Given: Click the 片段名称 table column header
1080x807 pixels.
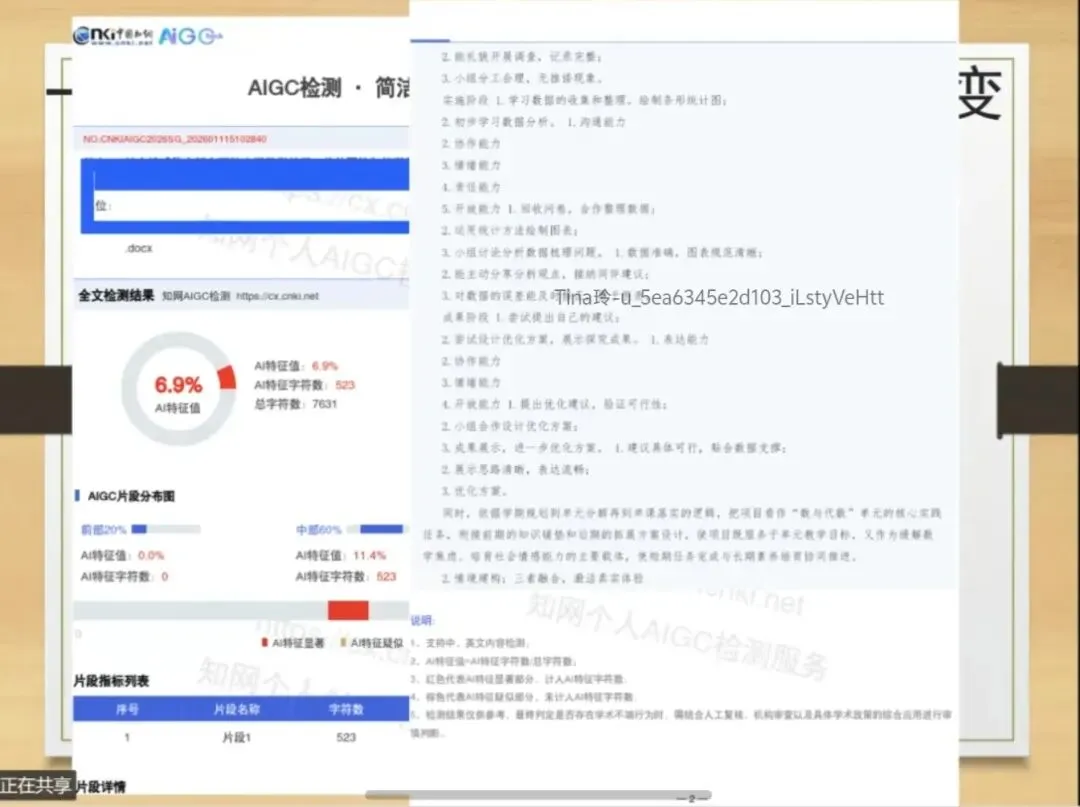Looking at the screenshot, I should [236, 709].
